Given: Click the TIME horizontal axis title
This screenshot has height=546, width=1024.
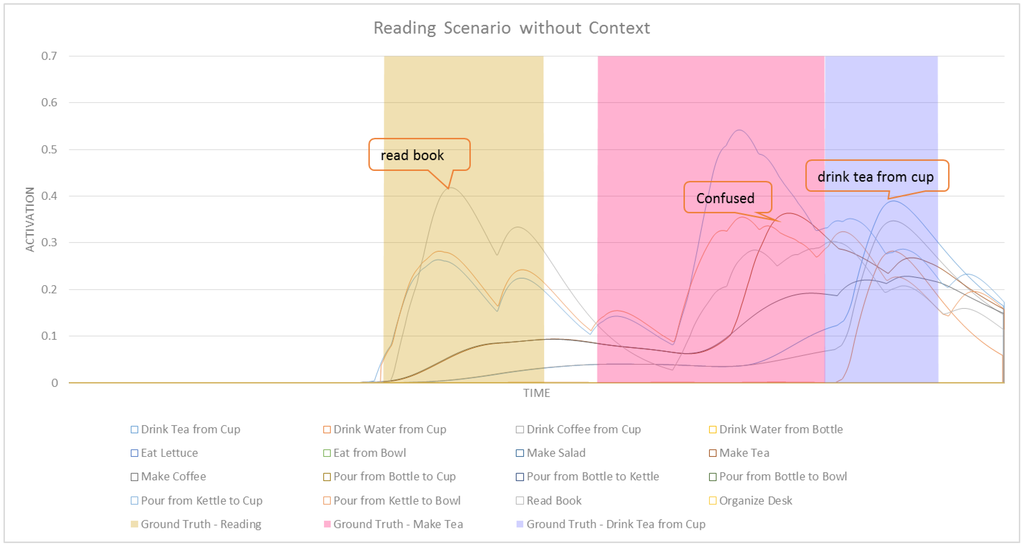Looking at the screenshot, I should point(536,394).
